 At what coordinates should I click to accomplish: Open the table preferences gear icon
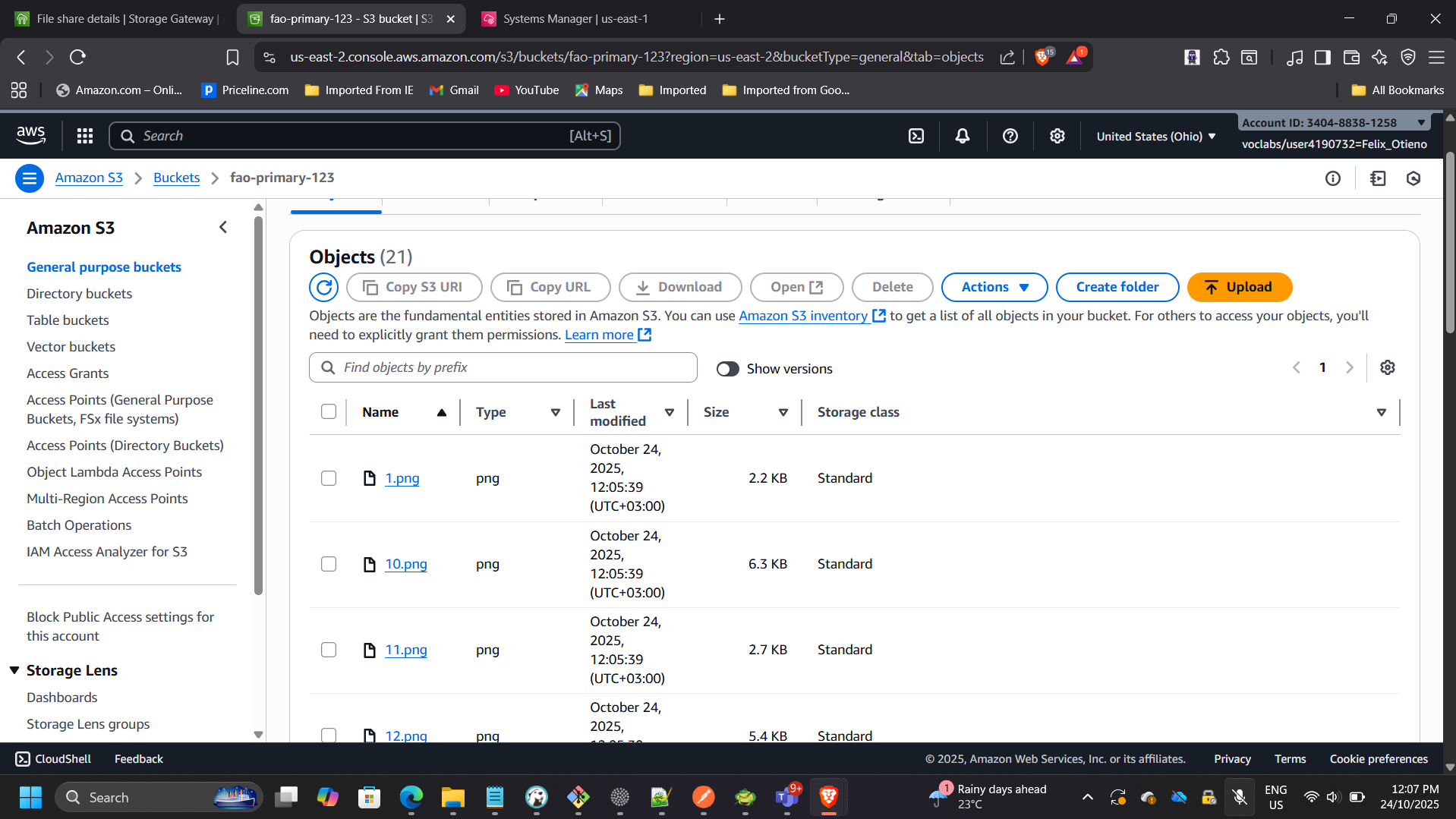click(x=1387, y=367)
